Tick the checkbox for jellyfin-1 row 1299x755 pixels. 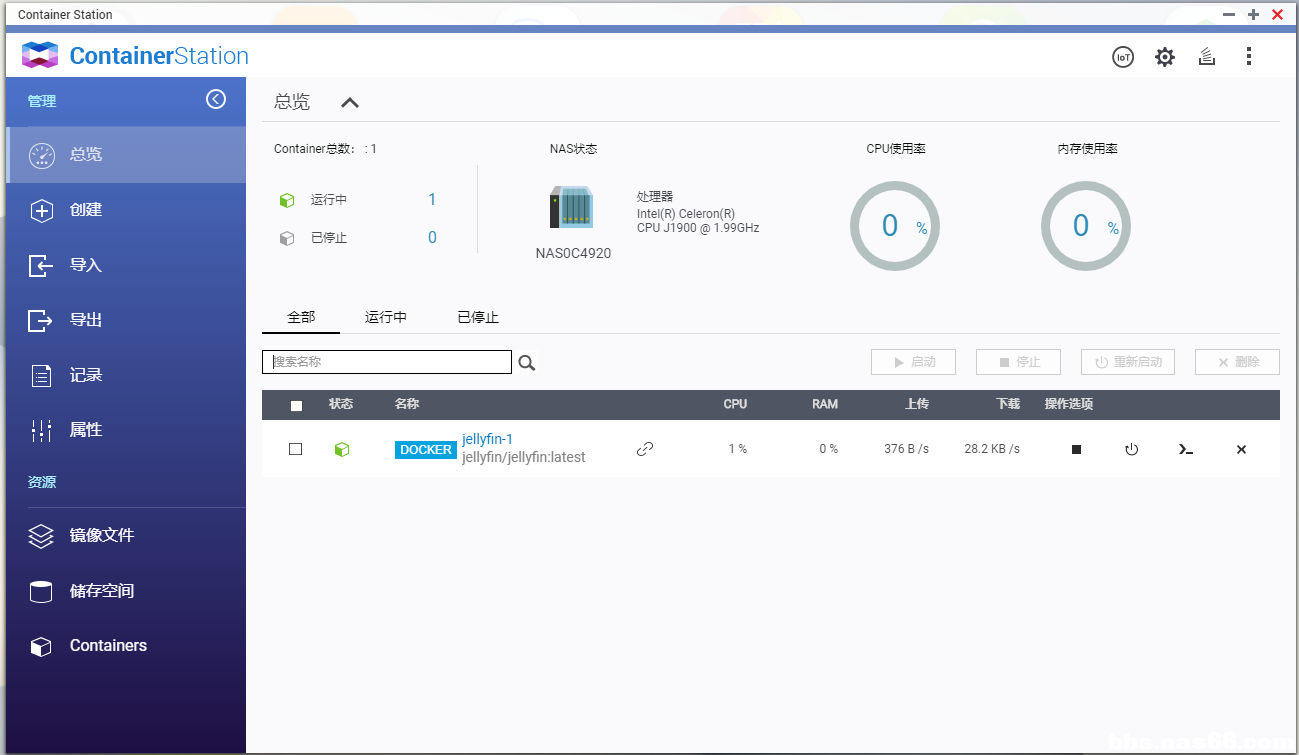tap(295, 449)
